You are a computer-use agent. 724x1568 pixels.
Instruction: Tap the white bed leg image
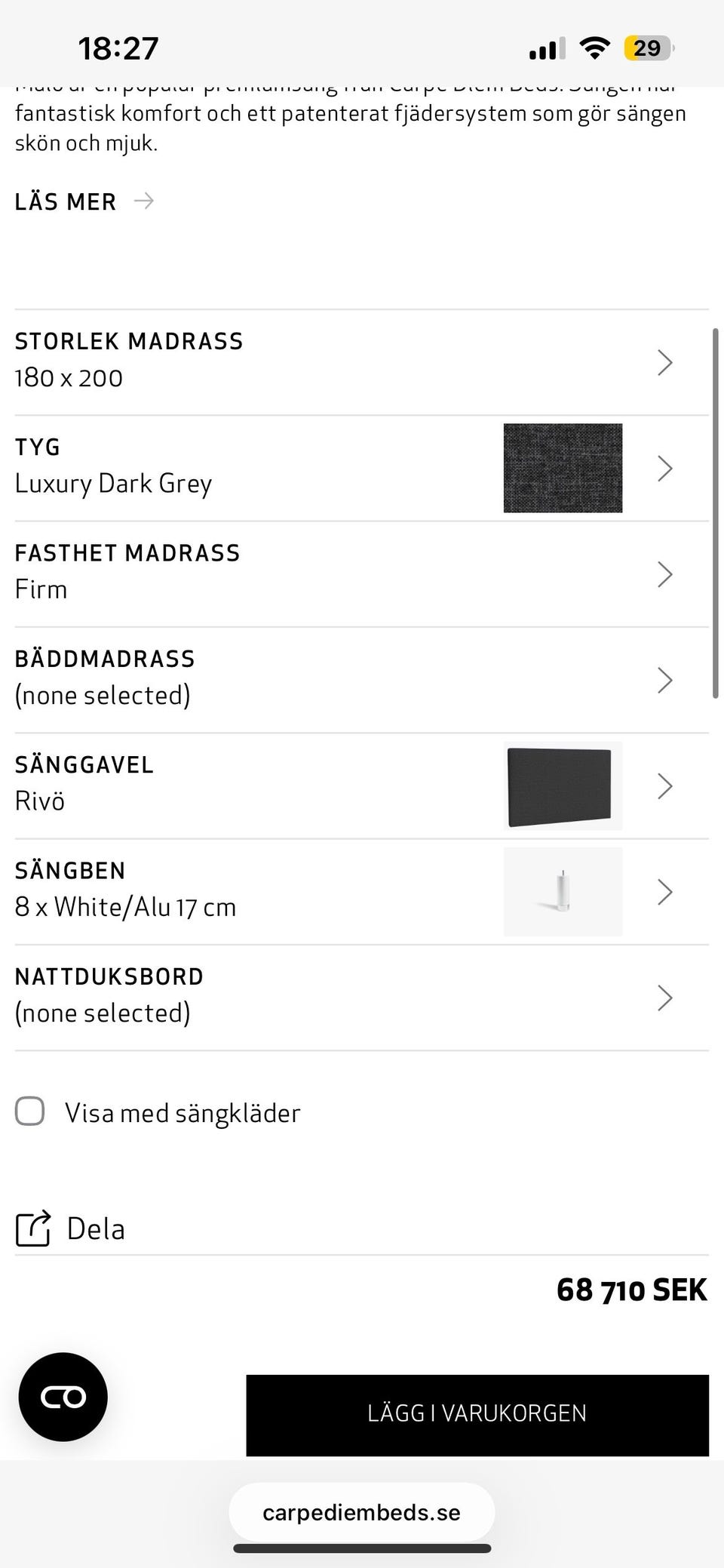[563, 891]
